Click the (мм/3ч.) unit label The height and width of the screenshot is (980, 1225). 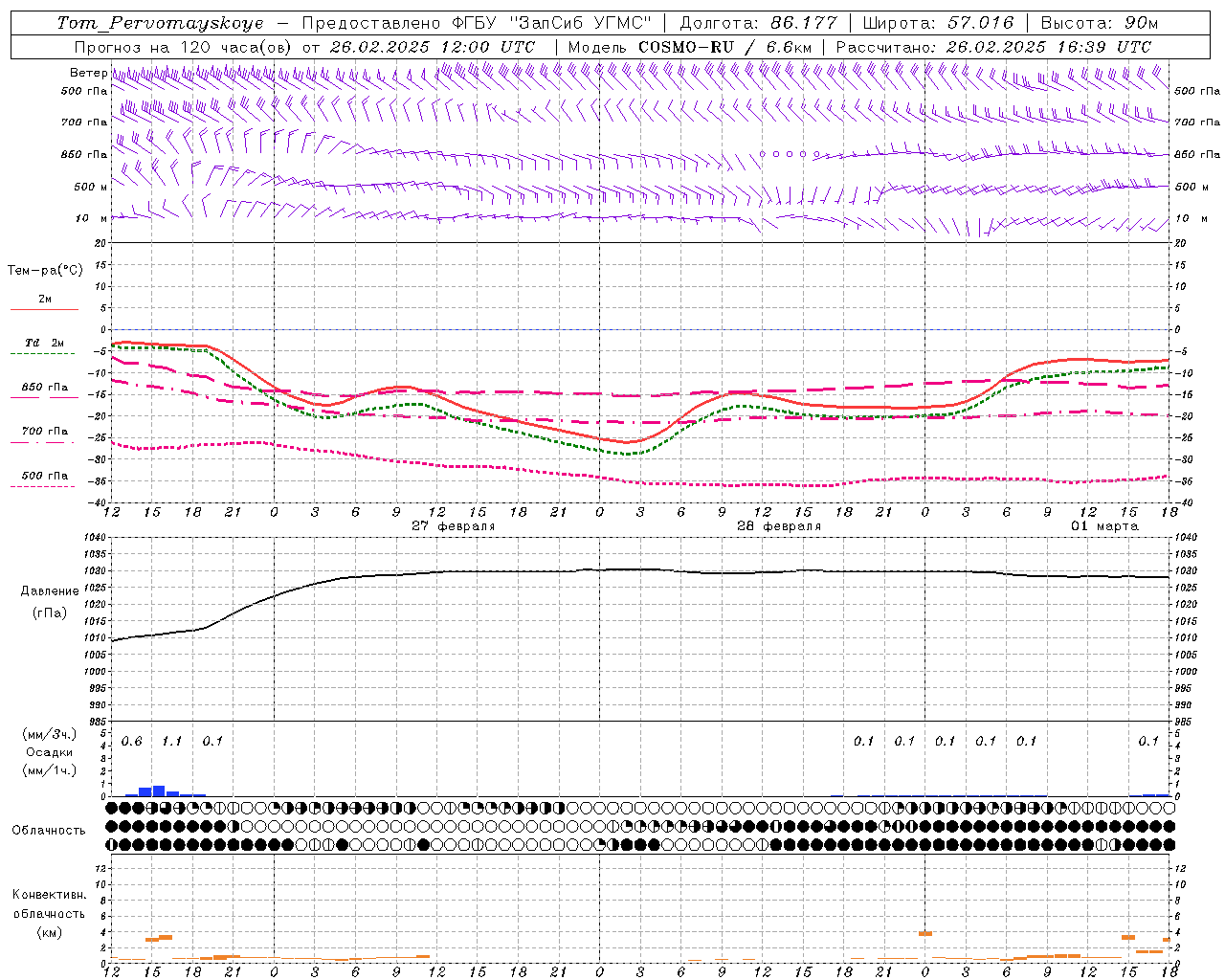point(50,734)
